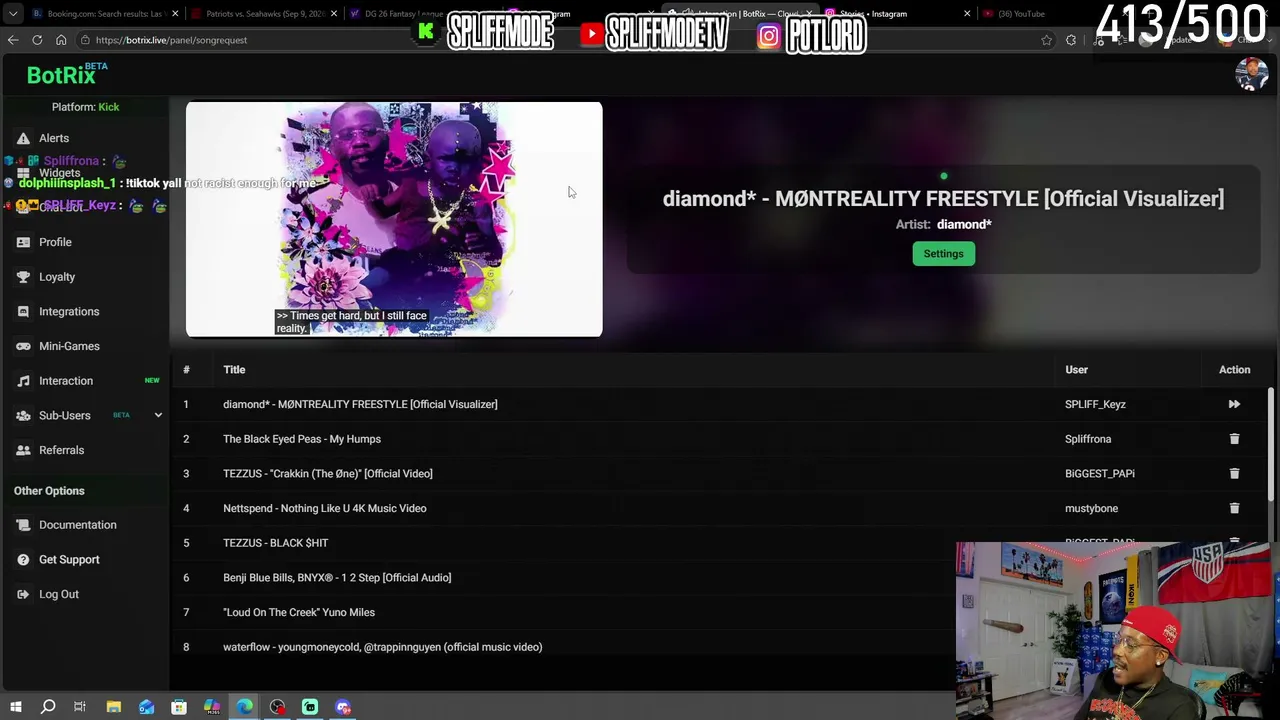The image size is (1280, 720).
Task: Open Discord from the taskbar
Action: [343, 707]
